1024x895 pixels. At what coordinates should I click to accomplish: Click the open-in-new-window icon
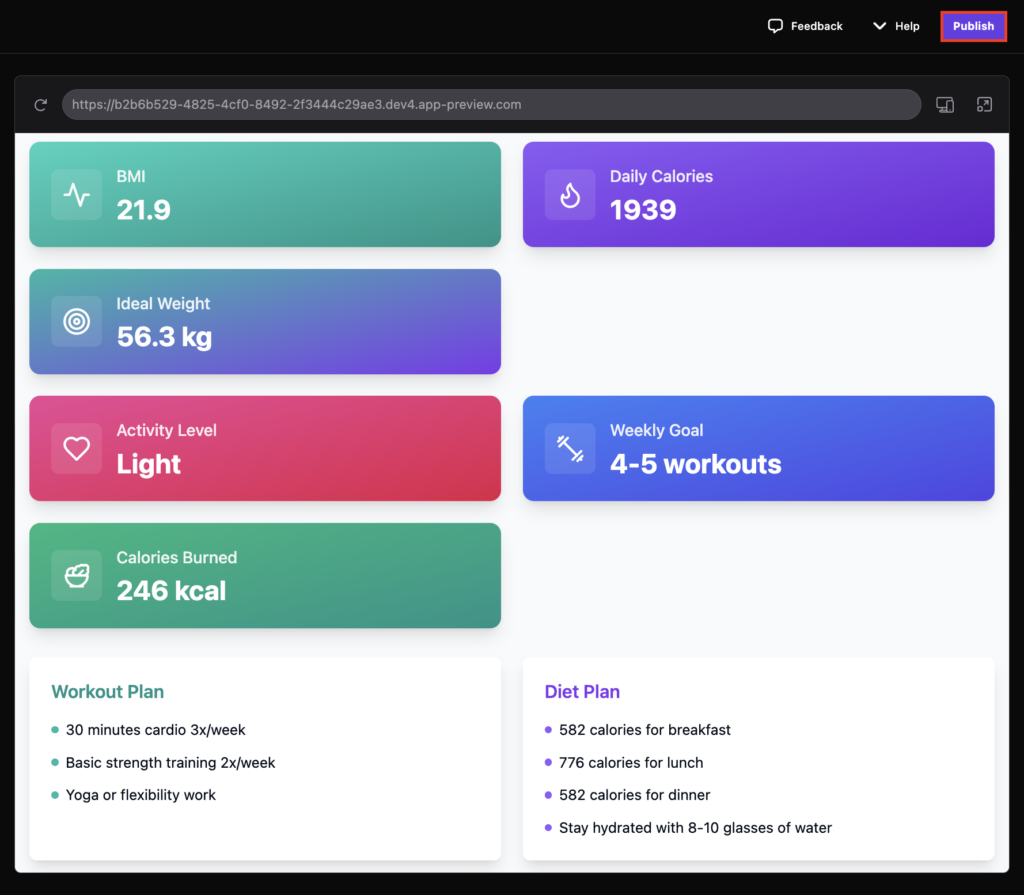pos(984,104)
